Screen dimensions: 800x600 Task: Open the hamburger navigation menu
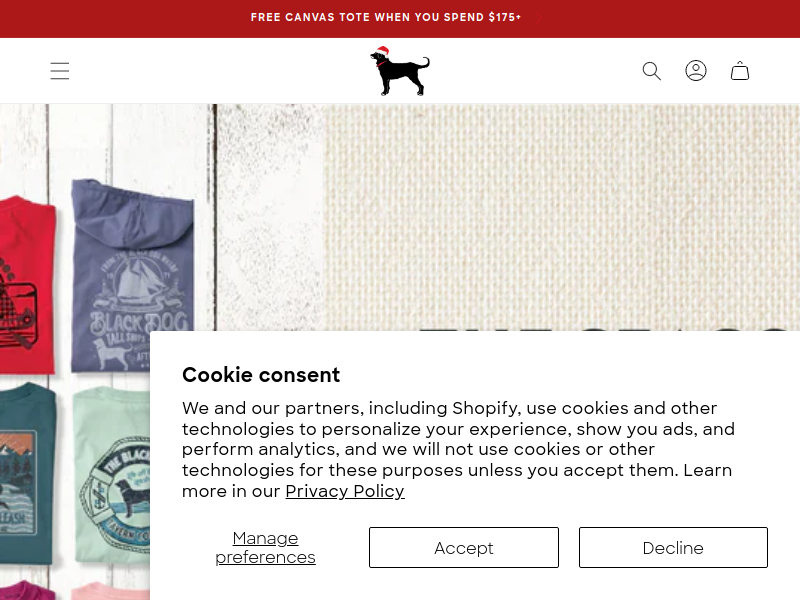(60, 71)
